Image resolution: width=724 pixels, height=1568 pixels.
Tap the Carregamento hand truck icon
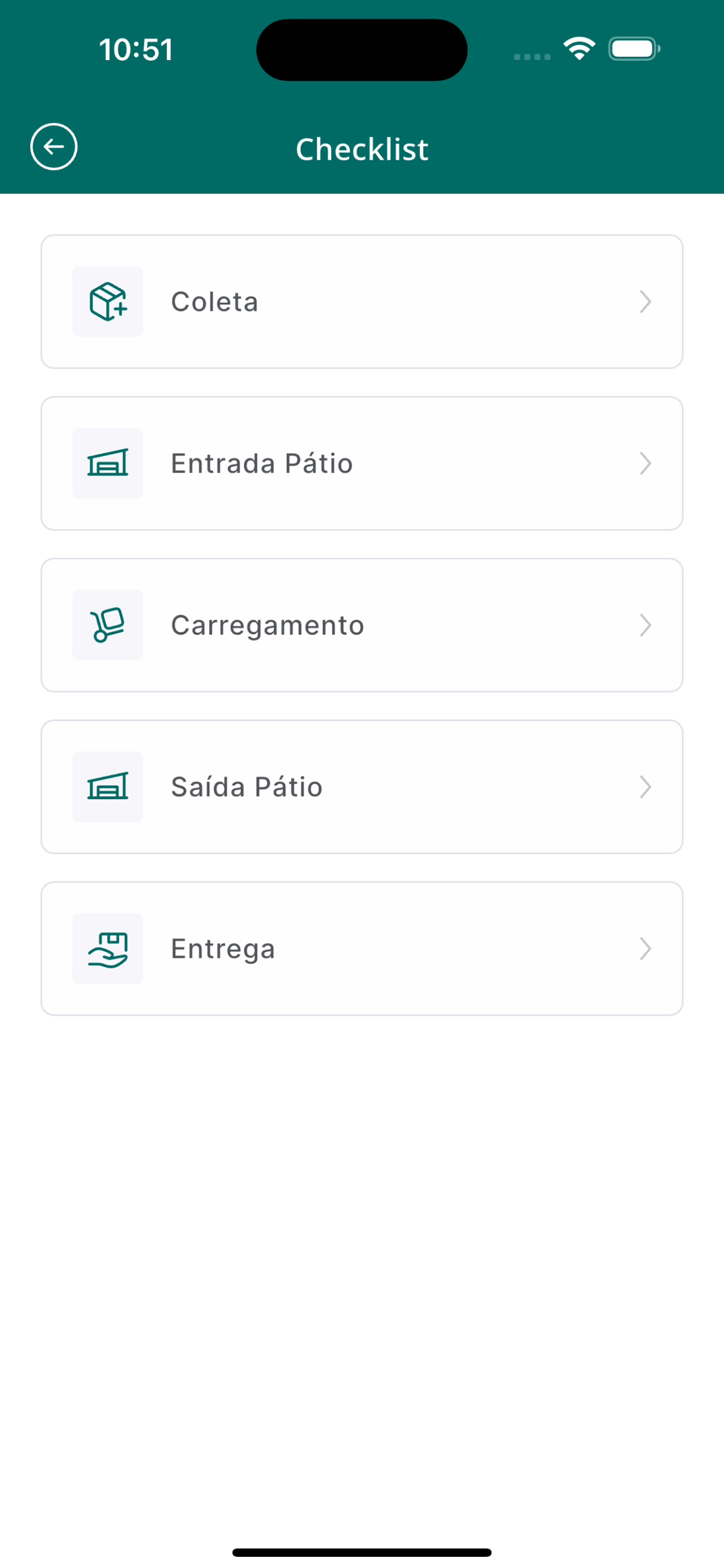[108, 625]
